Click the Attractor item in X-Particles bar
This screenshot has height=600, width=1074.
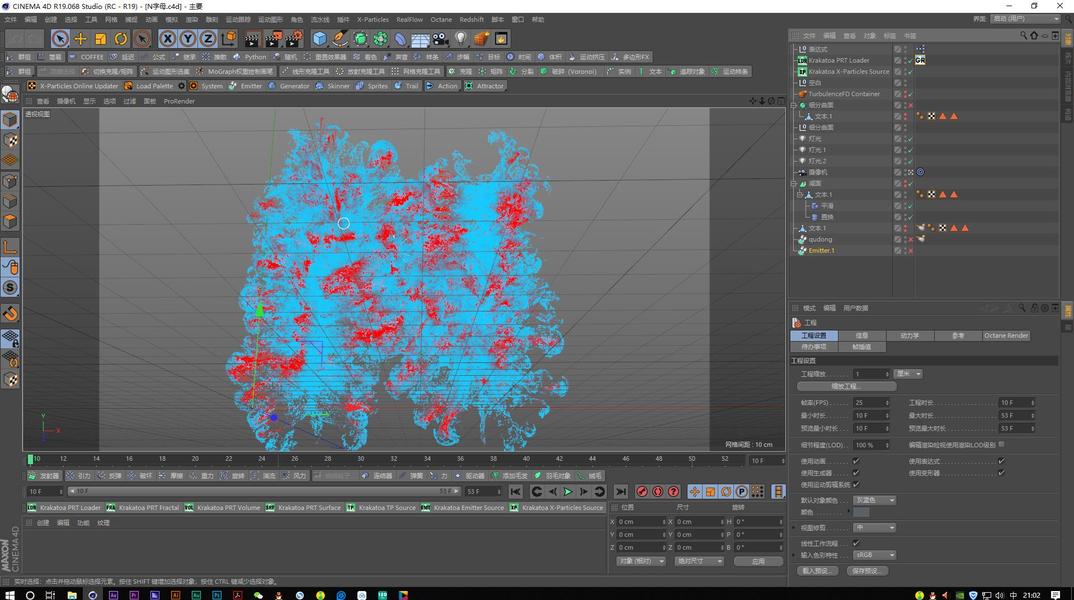coord(485,86)
